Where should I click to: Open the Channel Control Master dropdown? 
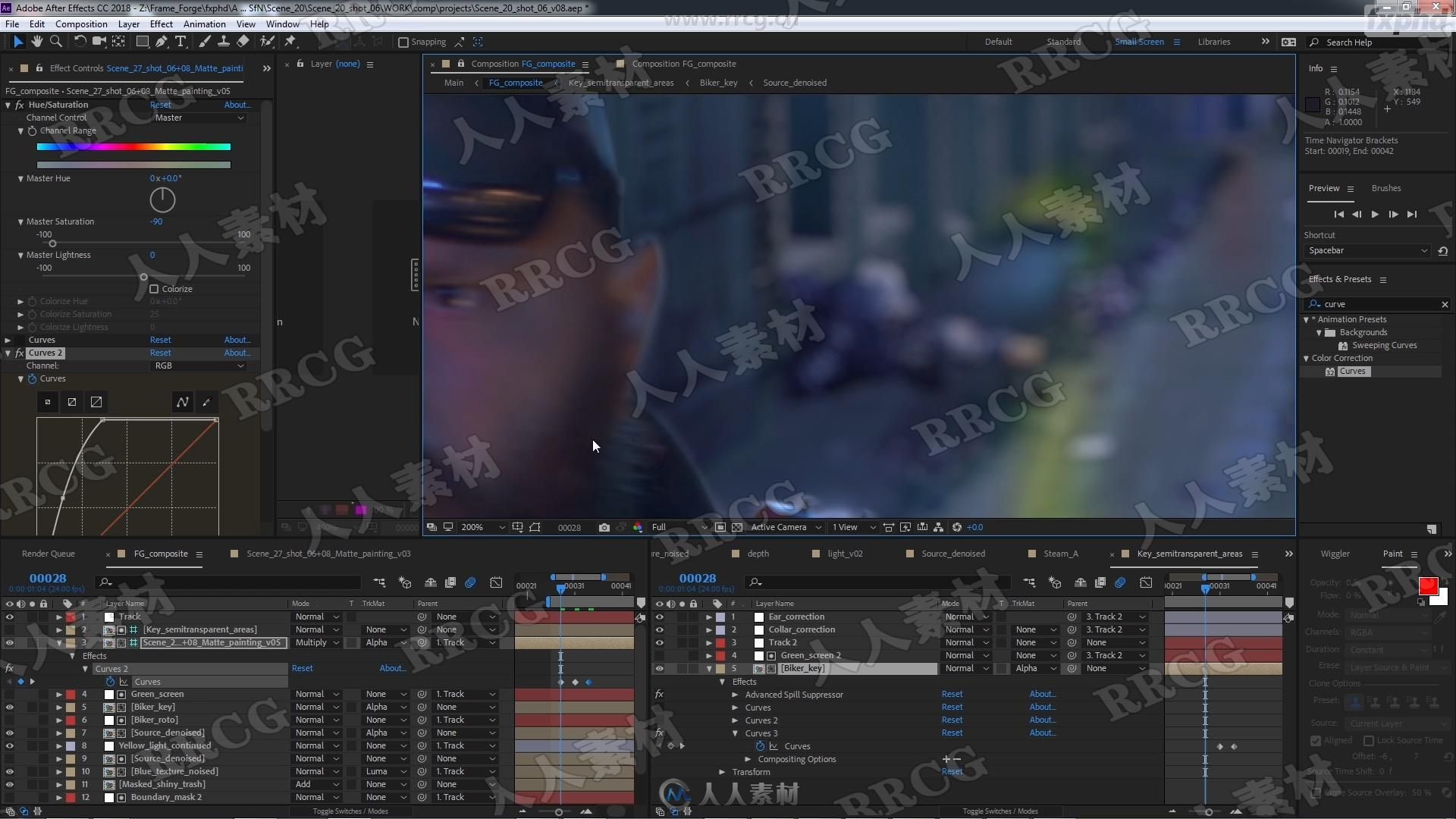click(x=199, y=118)
